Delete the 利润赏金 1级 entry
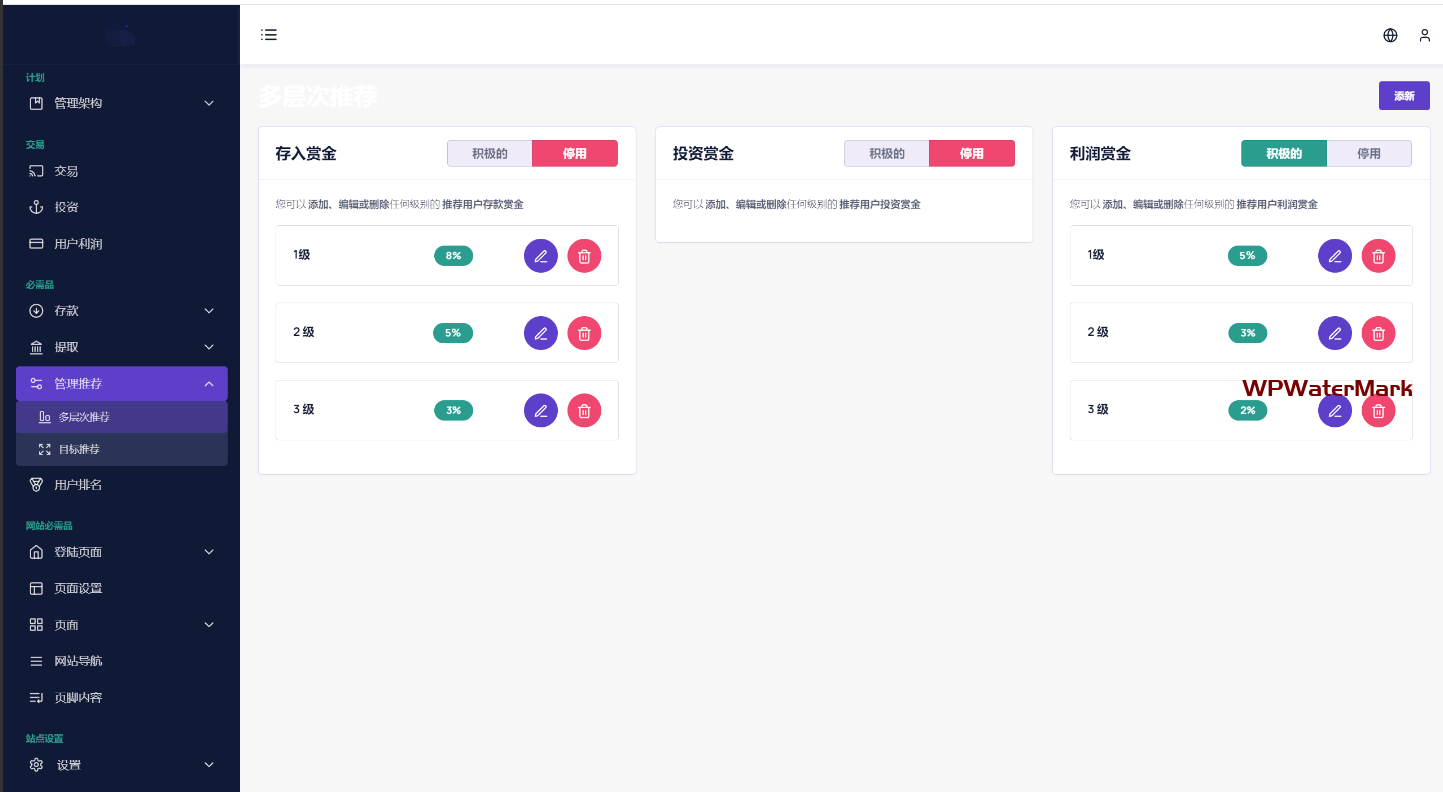Screen dimensions: 1443x792 tap(1378, 256)
